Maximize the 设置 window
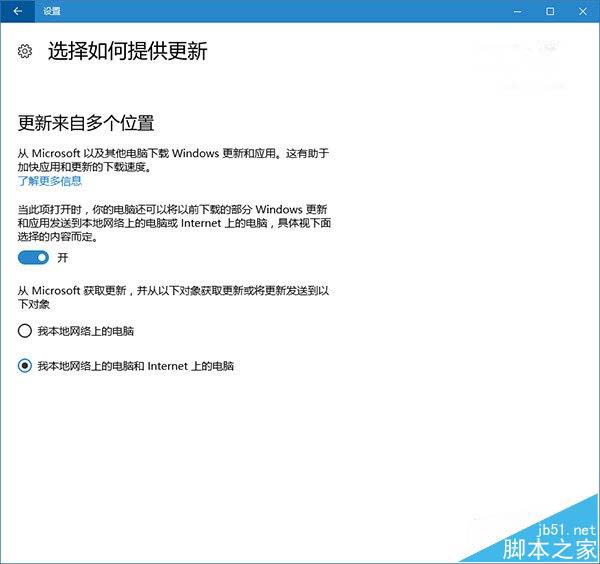The image size is (600, 564). [x=550, y=11]
